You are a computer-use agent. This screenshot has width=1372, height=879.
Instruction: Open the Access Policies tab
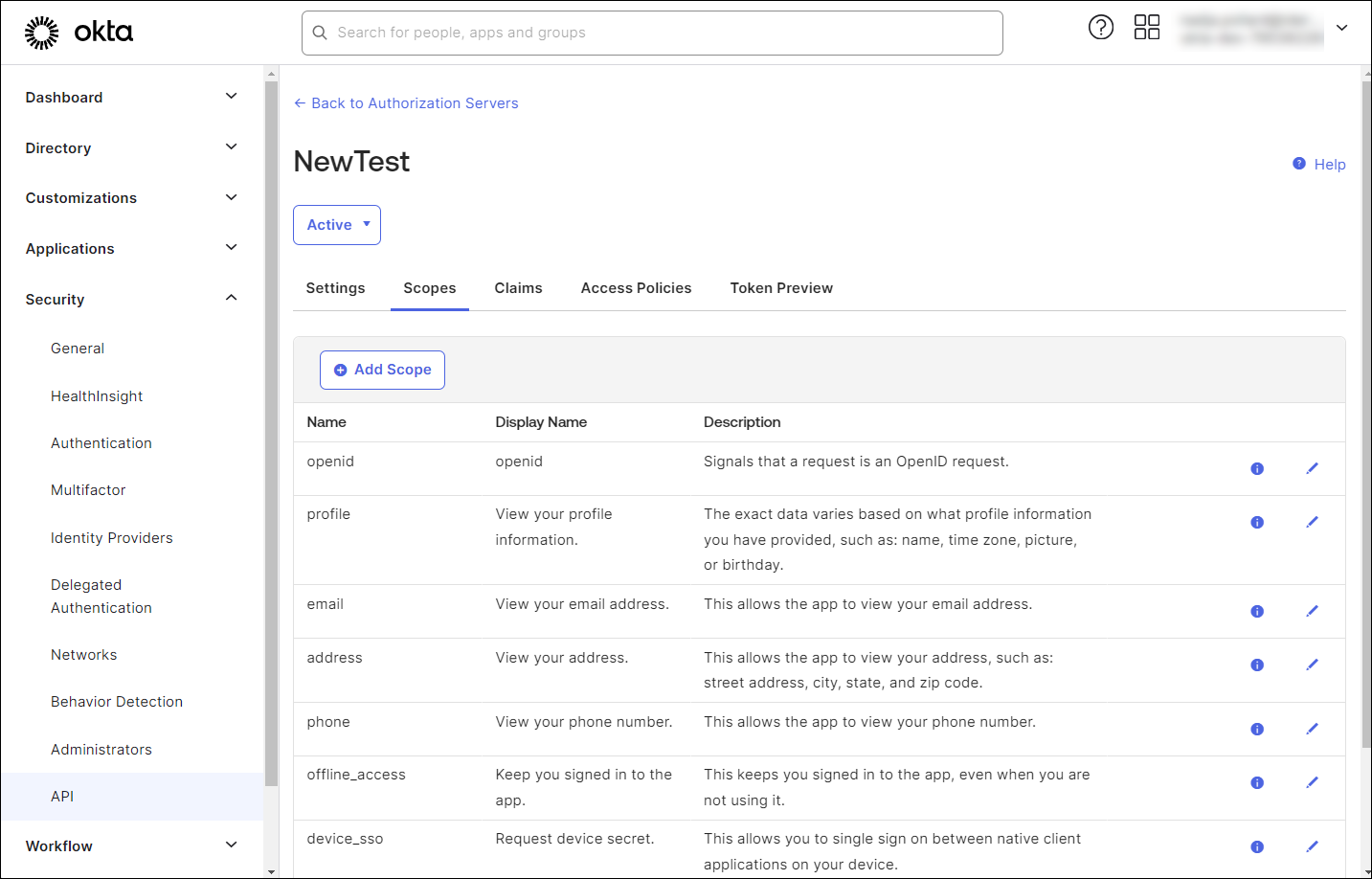[x=636, y=288]
